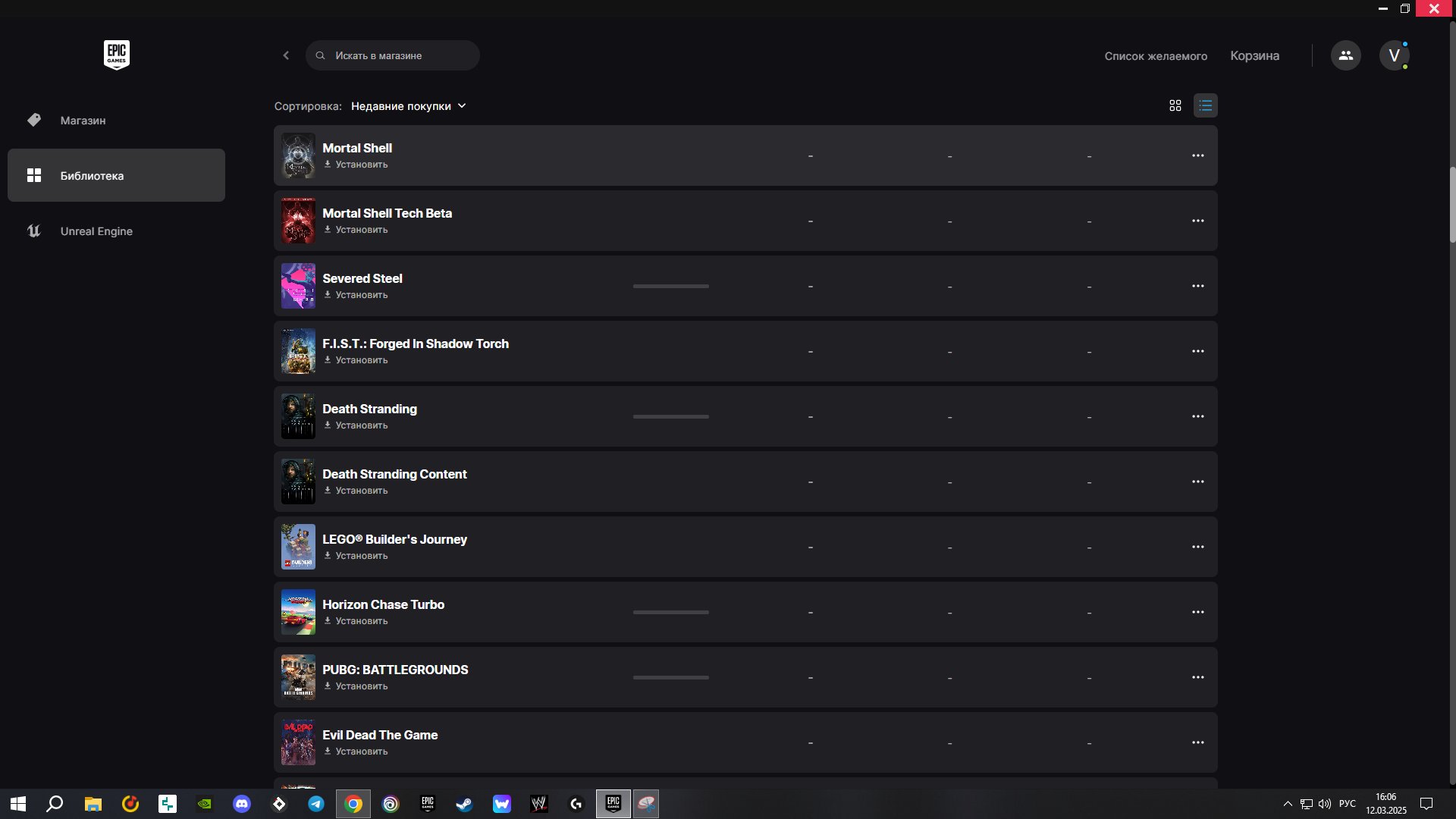This screenshot has height=819, width=1456.
Task: Install PUBG: BATTLEGROUNDS
Action: click(356, 686)
